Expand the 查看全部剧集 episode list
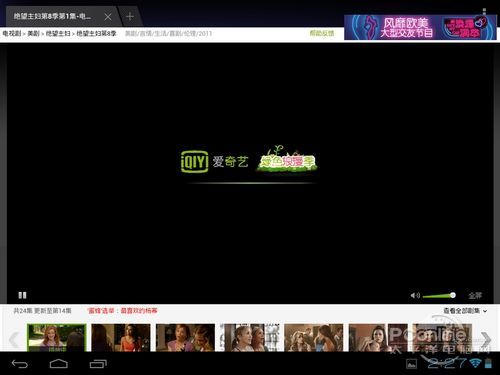The height and width of the screenshot is (375, 500). (465, 311)
